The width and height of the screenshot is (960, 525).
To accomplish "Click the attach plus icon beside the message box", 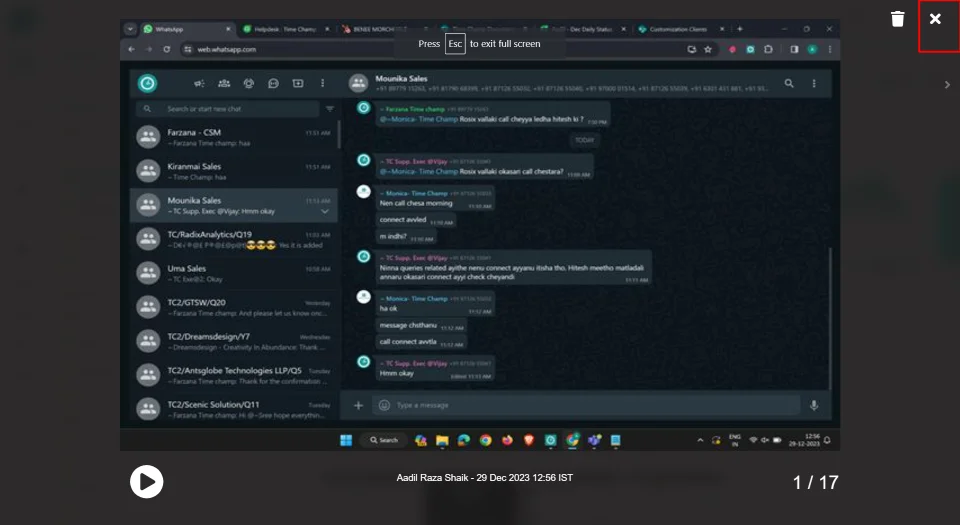I will point(358,405).
